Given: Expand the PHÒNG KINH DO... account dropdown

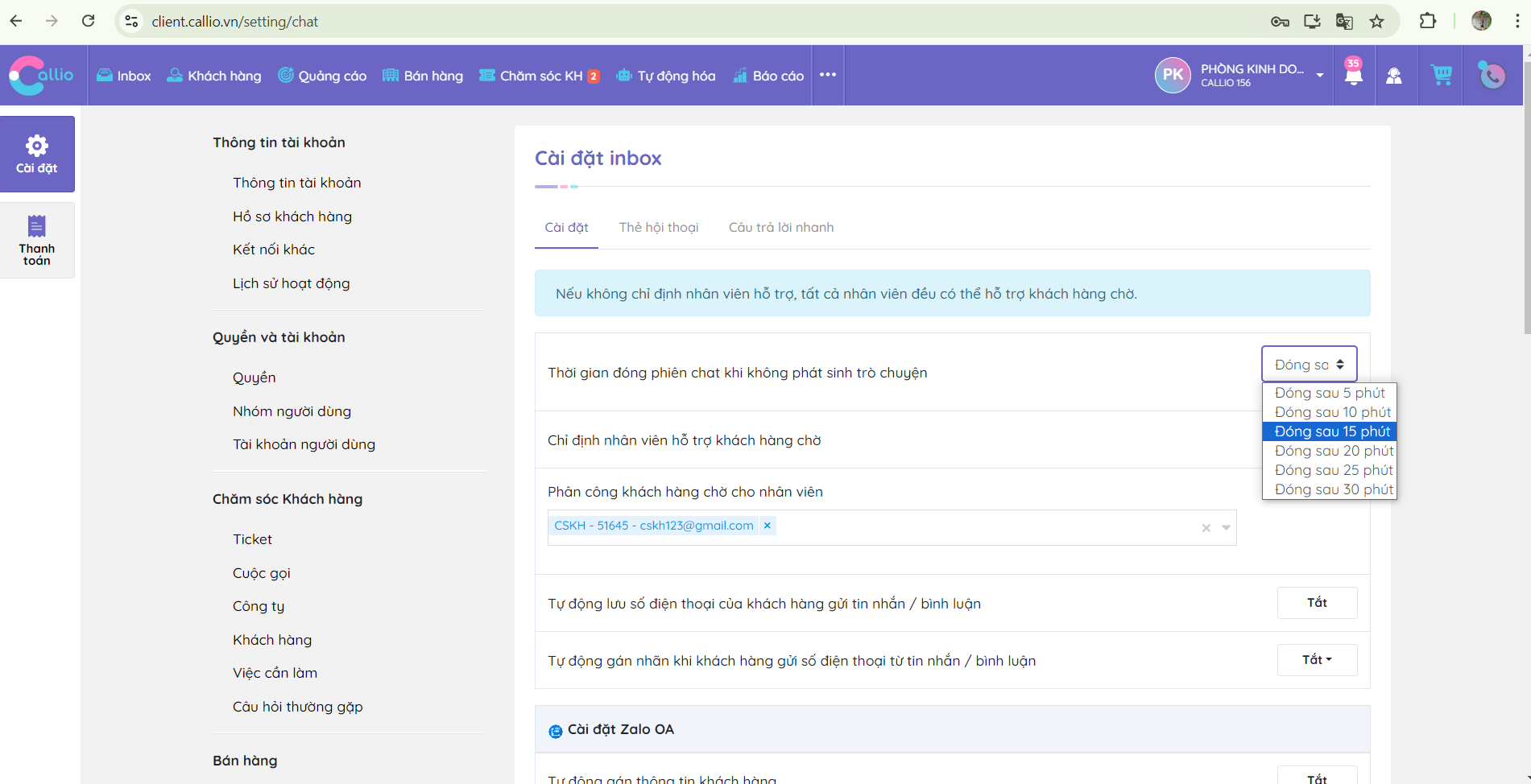Looking at the screenshot, I should click(x=1320, y=75).
